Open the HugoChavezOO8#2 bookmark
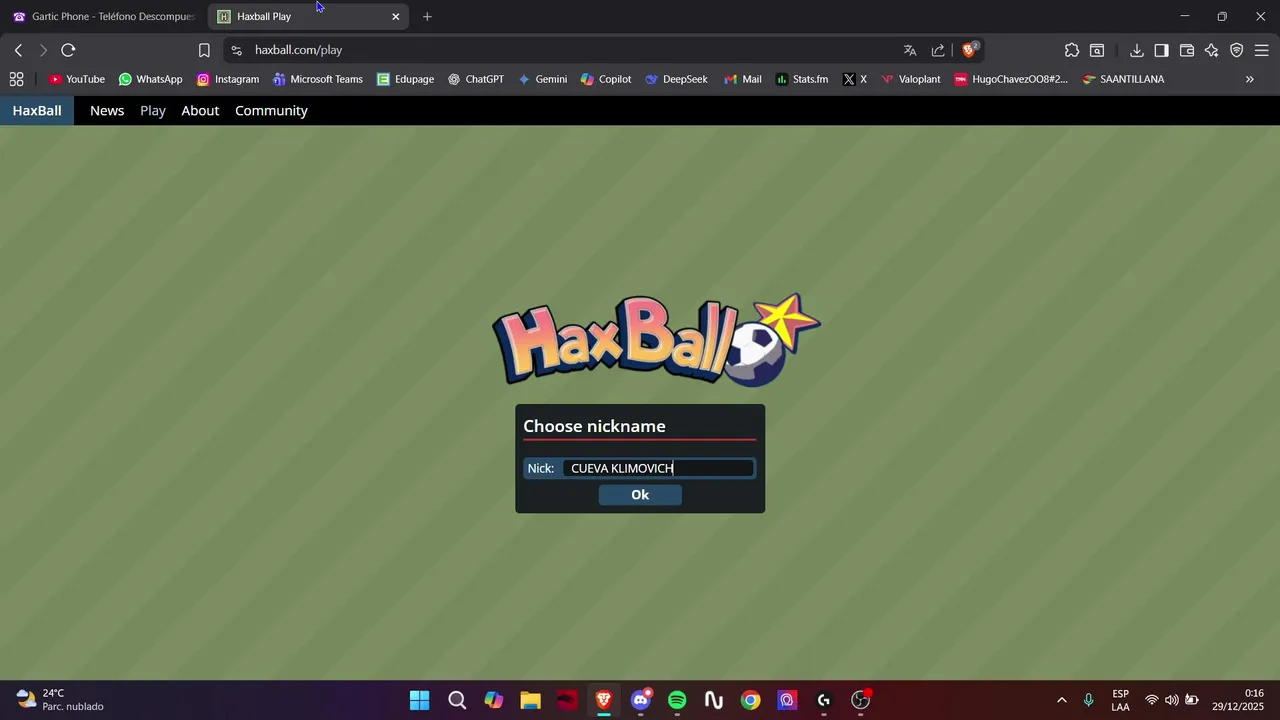The width and height of the screenshot is (1280, 720). coord(1011,79)
